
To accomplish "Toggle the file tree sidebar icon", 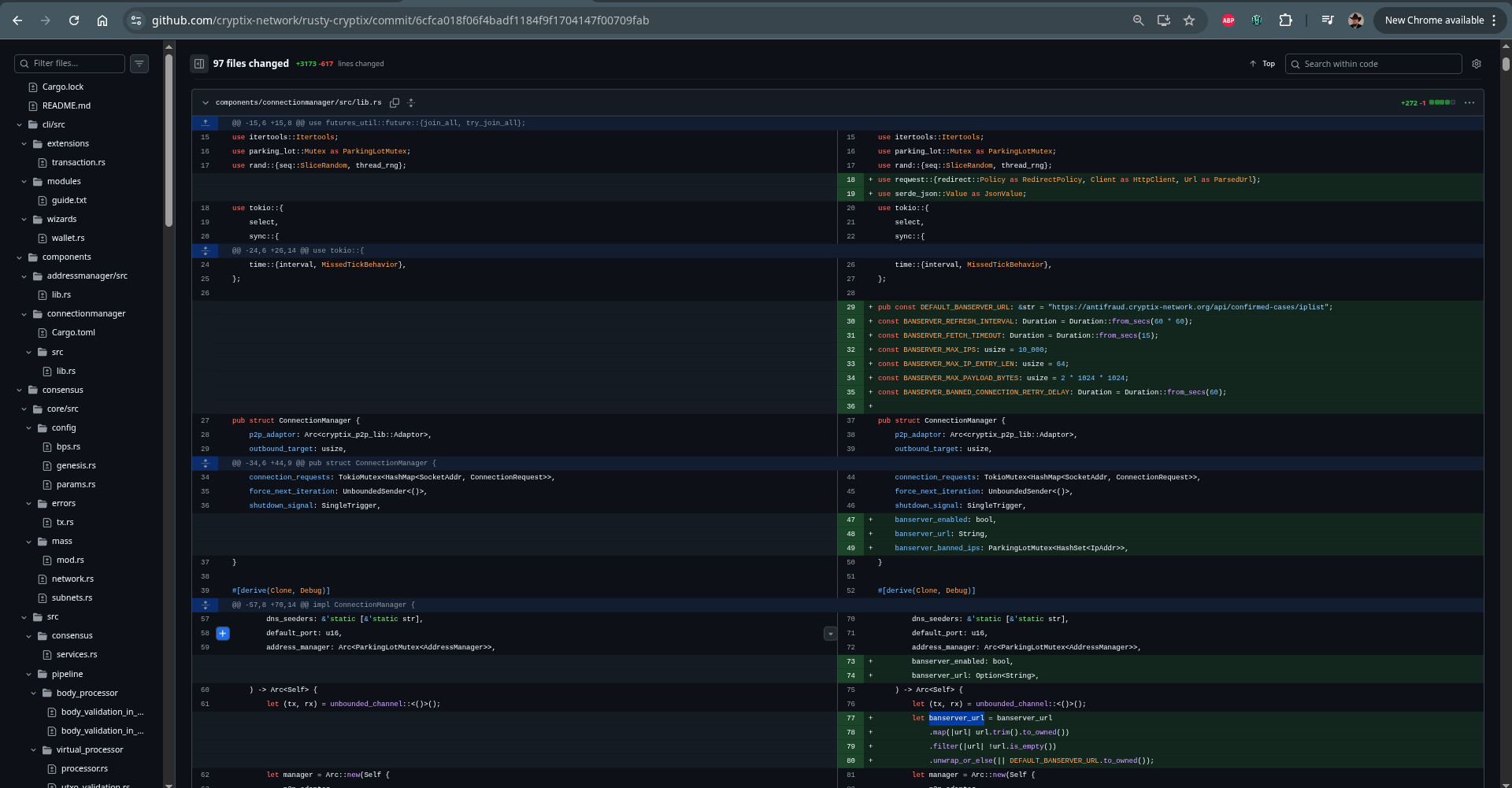I will coord(199,64).
